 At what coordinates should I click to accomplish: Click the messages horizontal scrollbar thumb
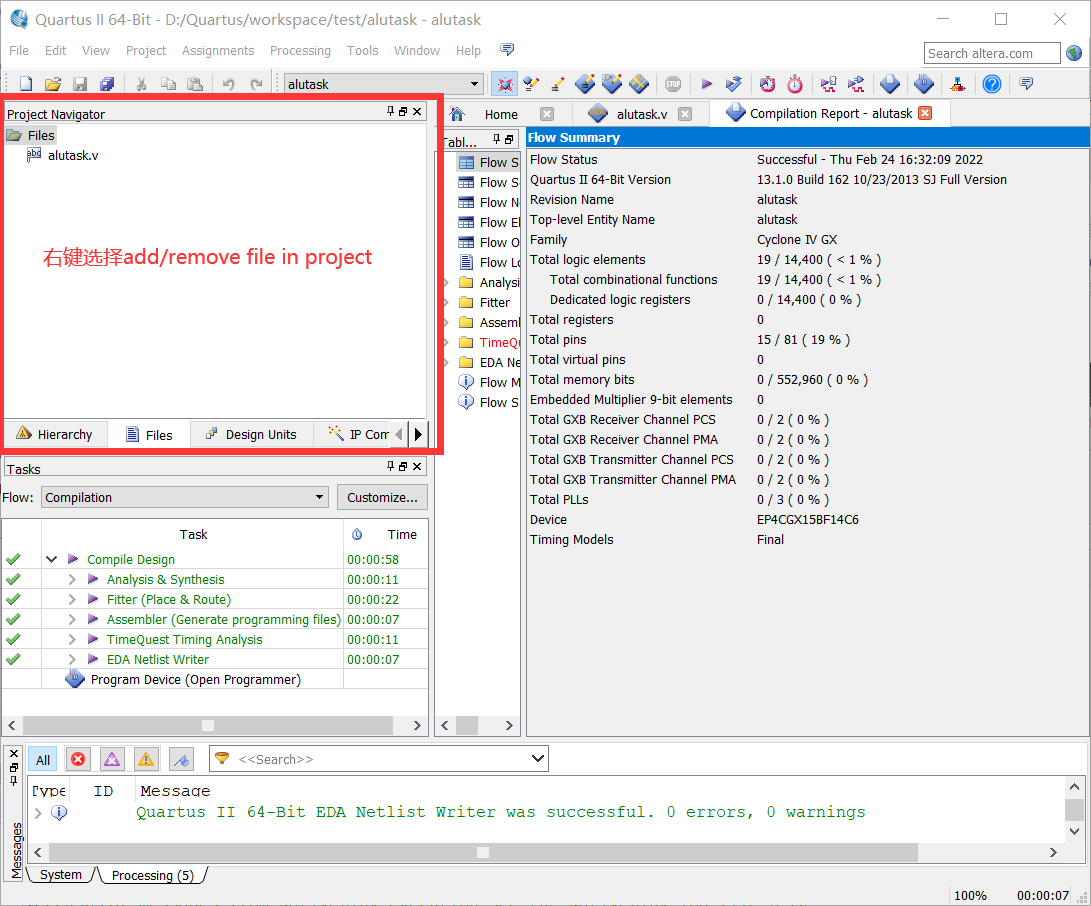[483, 852]
